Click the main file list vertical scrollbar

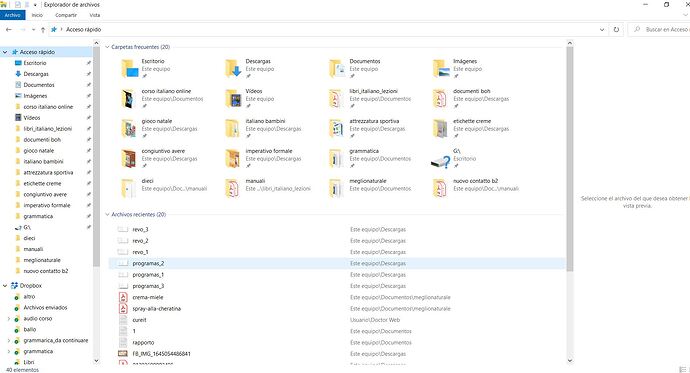[x=570, y=158]
